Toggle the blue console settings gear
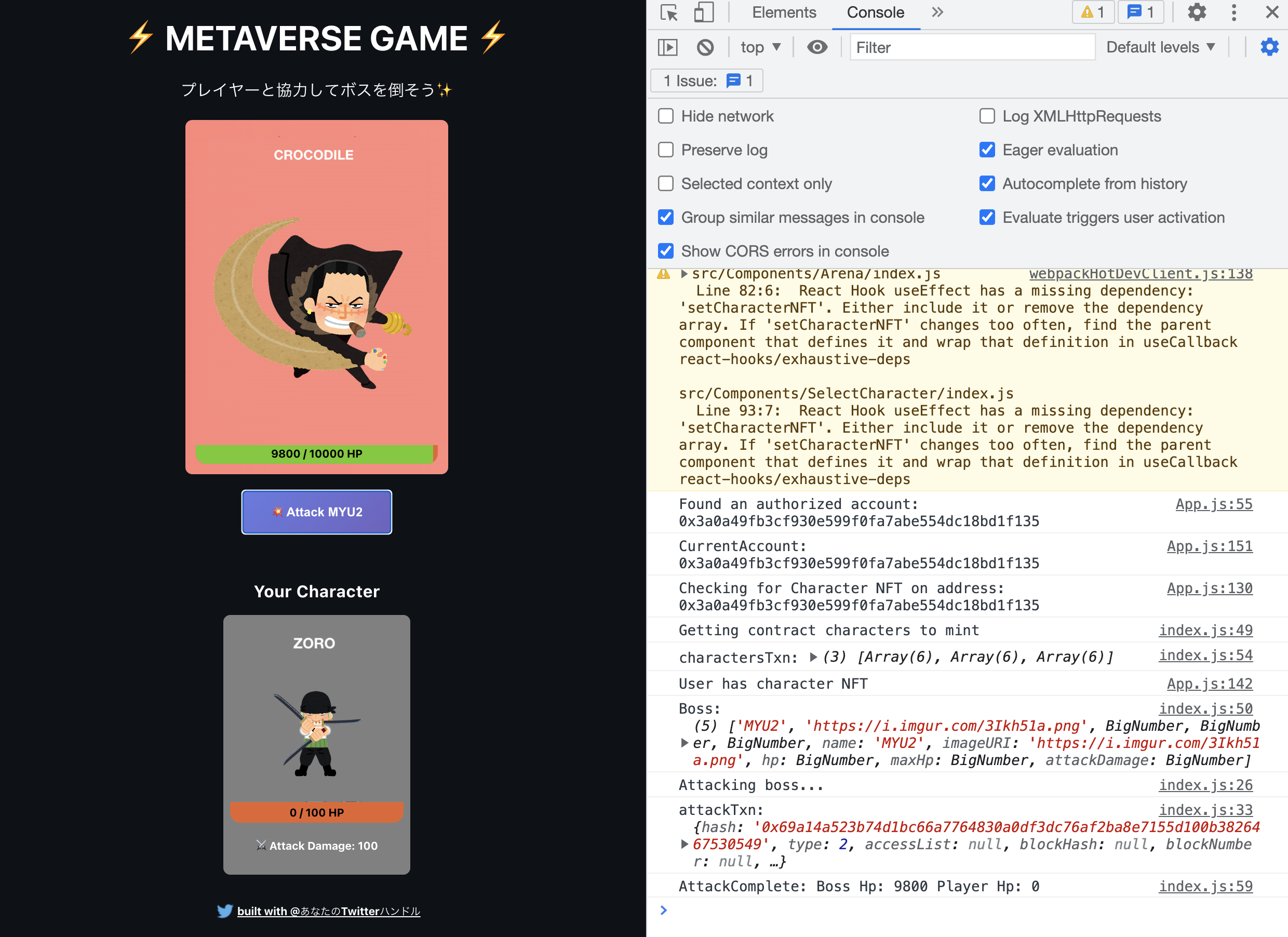1288x937 pixels. (1269, 47)
